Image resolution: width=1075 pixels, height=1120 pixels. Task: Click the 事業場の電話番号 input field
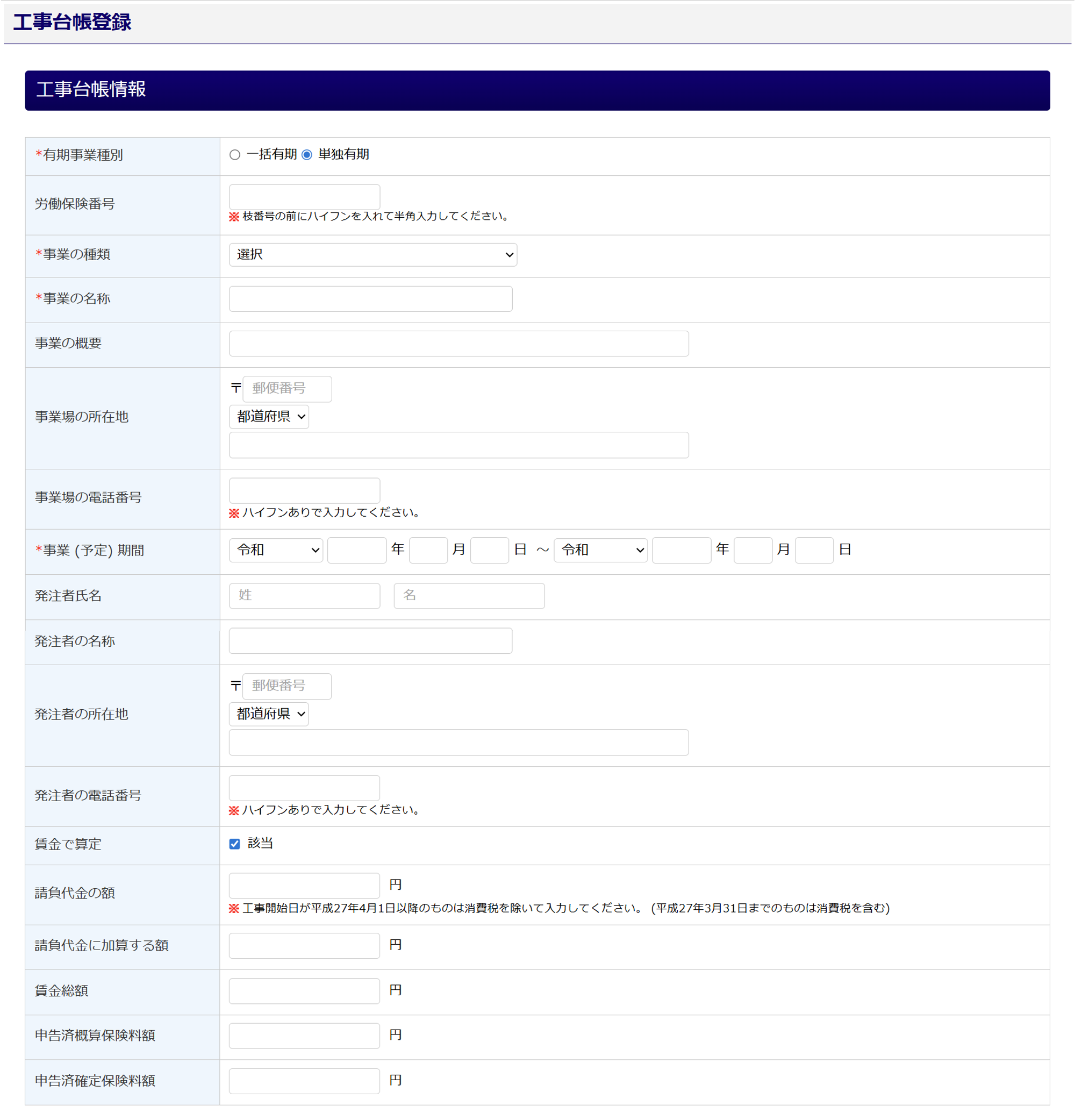coord(304,491)
